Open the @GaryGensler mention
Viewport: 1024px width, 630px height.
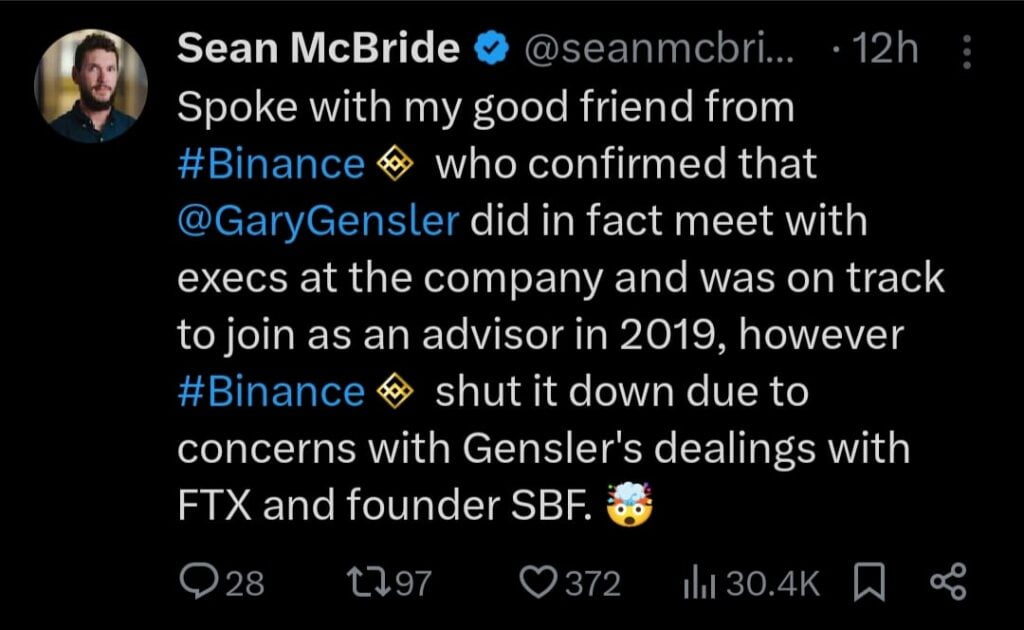click(x=318, y=221)
